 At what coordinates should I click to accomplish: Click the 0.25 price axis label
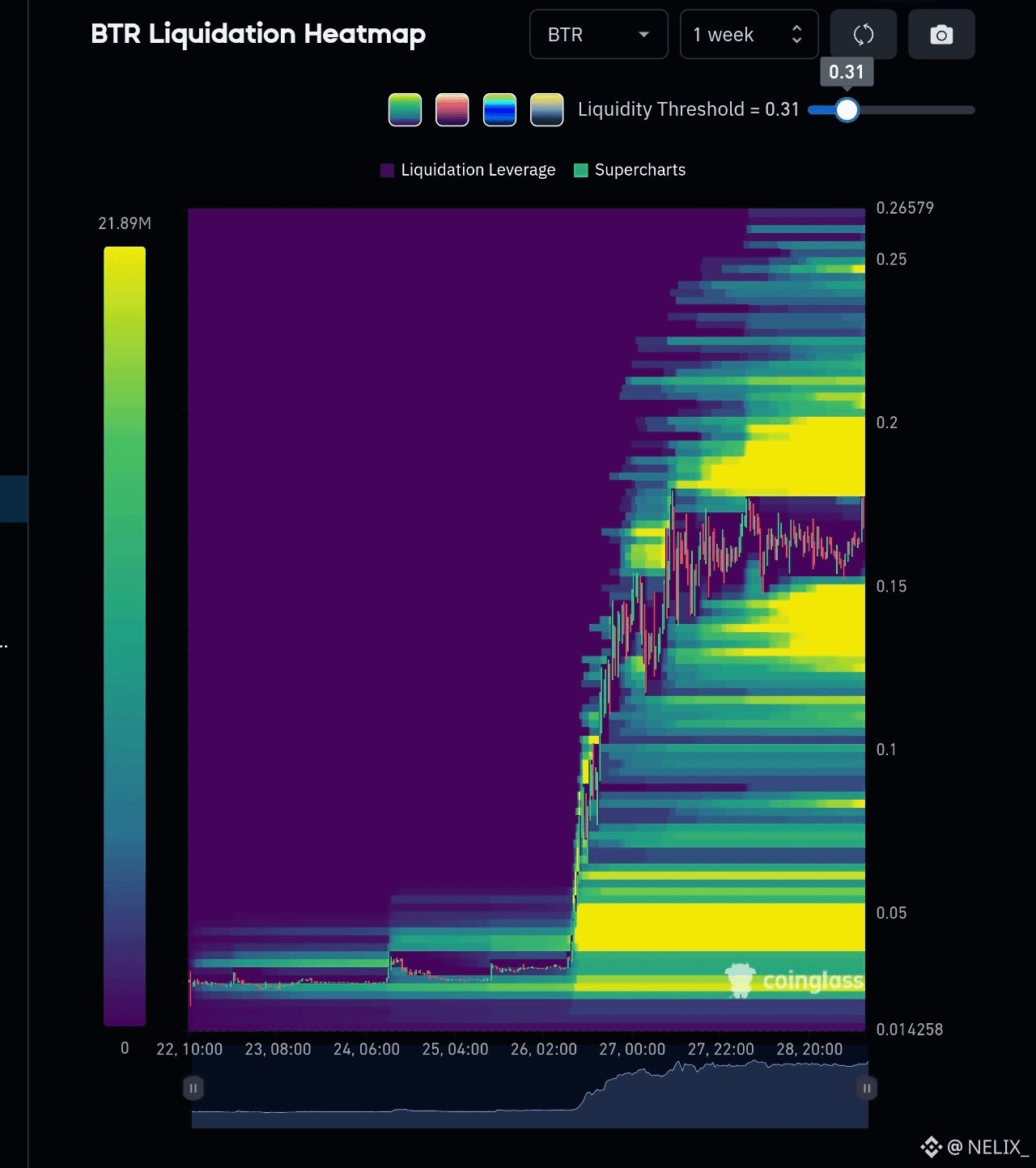(891, 259)
